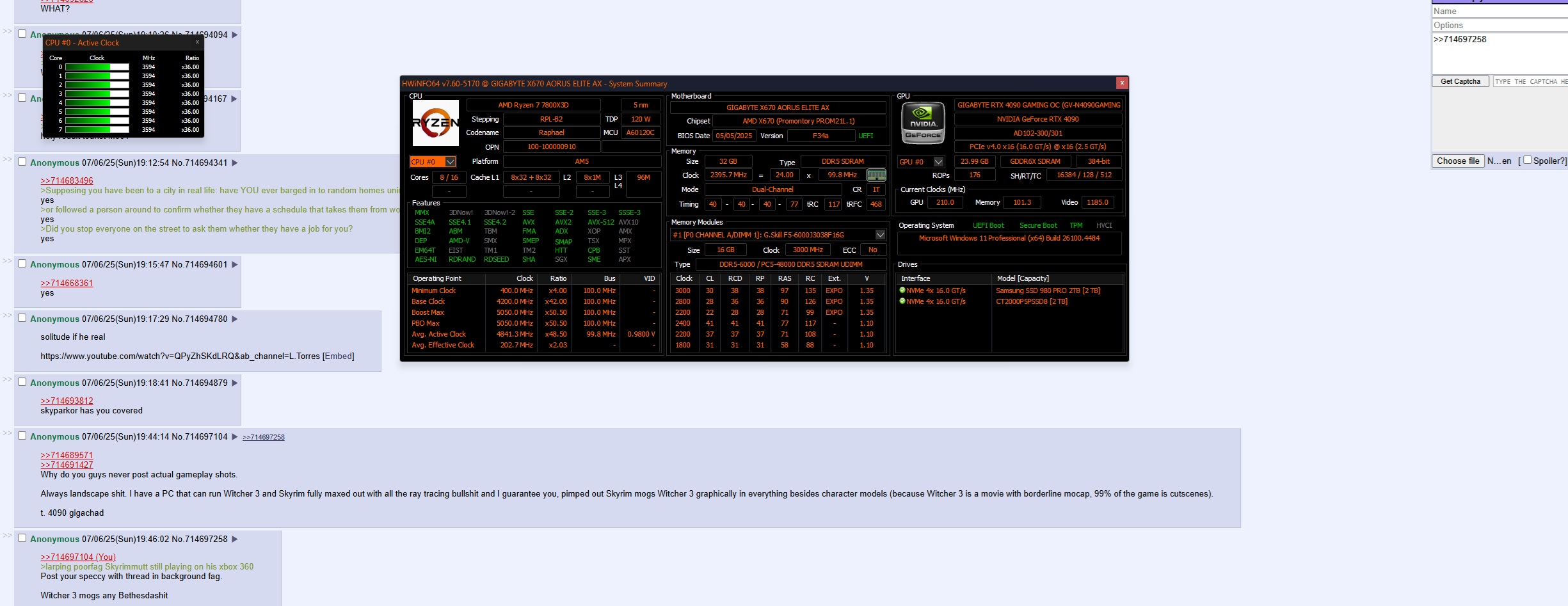This screenshot has width=1568, height=606.
Task: Tick the checkbox for post No.714697104
Action: [x=22, y=436]
